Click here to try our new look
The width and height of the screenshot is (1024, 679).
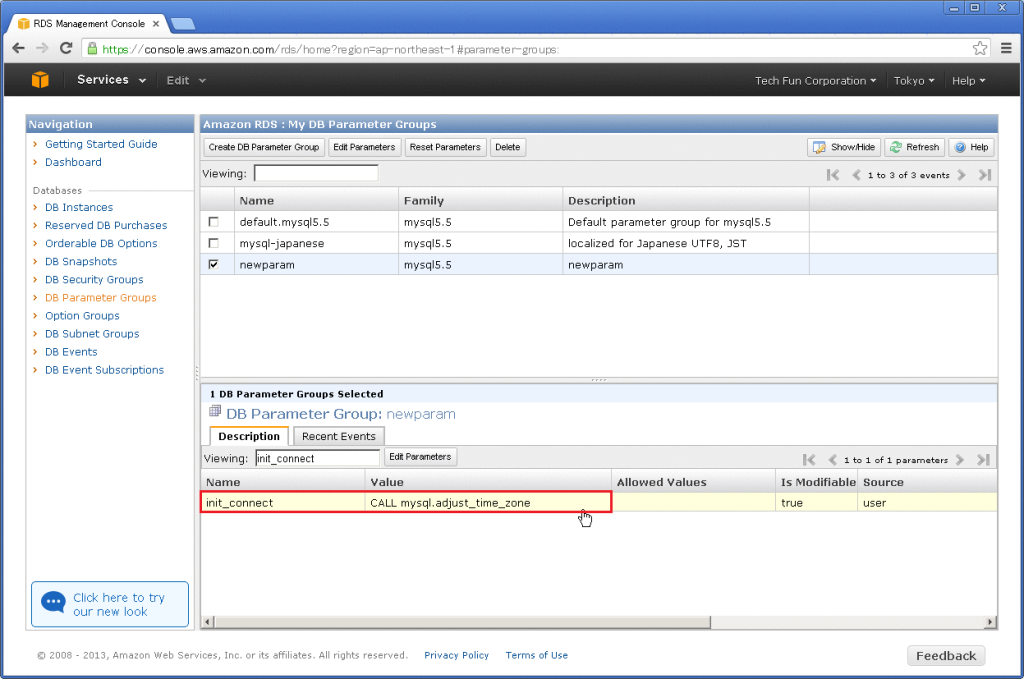pyautogui.click(x=110, y=604)
